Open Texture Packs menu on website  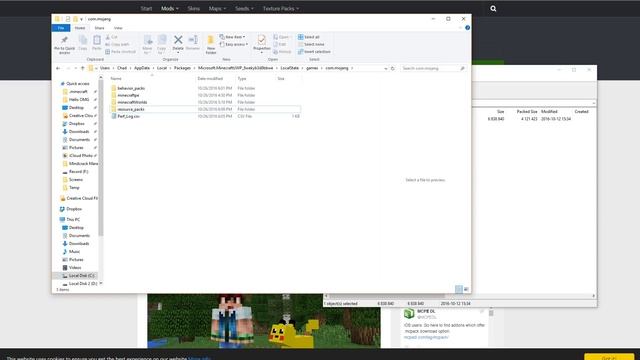click(280, 9)
